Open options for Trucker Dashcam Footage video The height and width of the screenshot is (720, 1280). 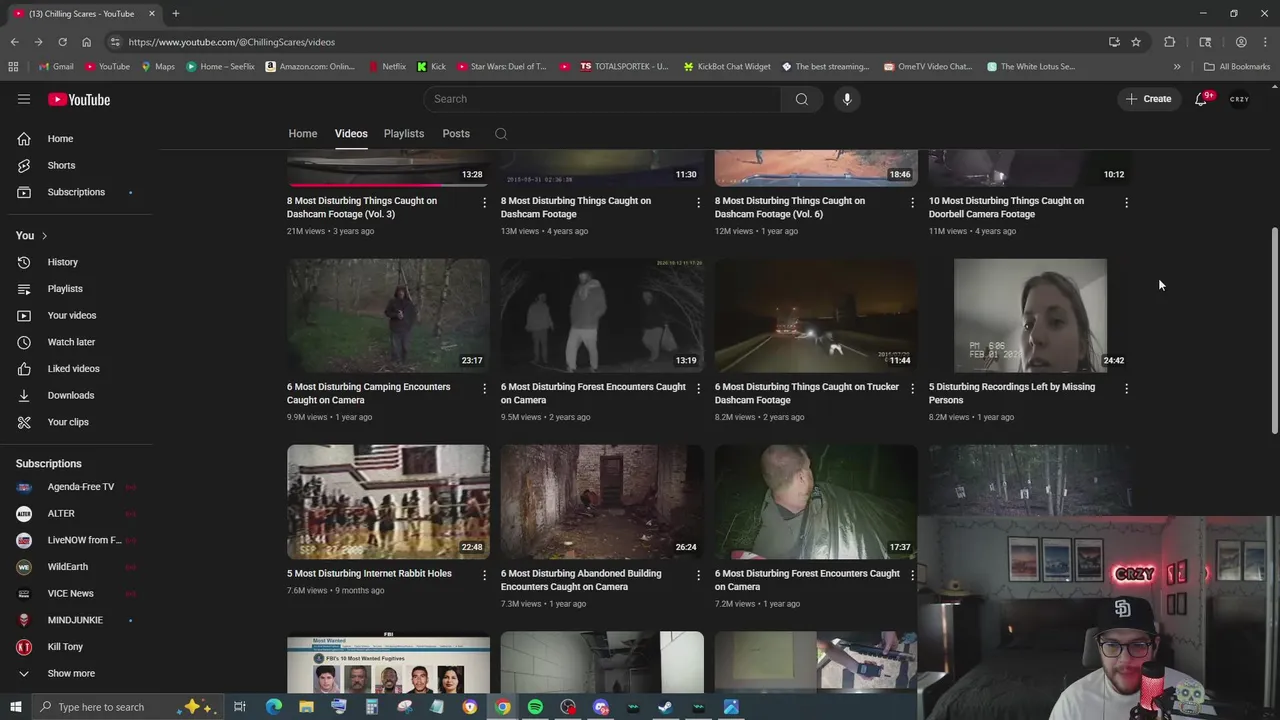[x=912, y=388]
